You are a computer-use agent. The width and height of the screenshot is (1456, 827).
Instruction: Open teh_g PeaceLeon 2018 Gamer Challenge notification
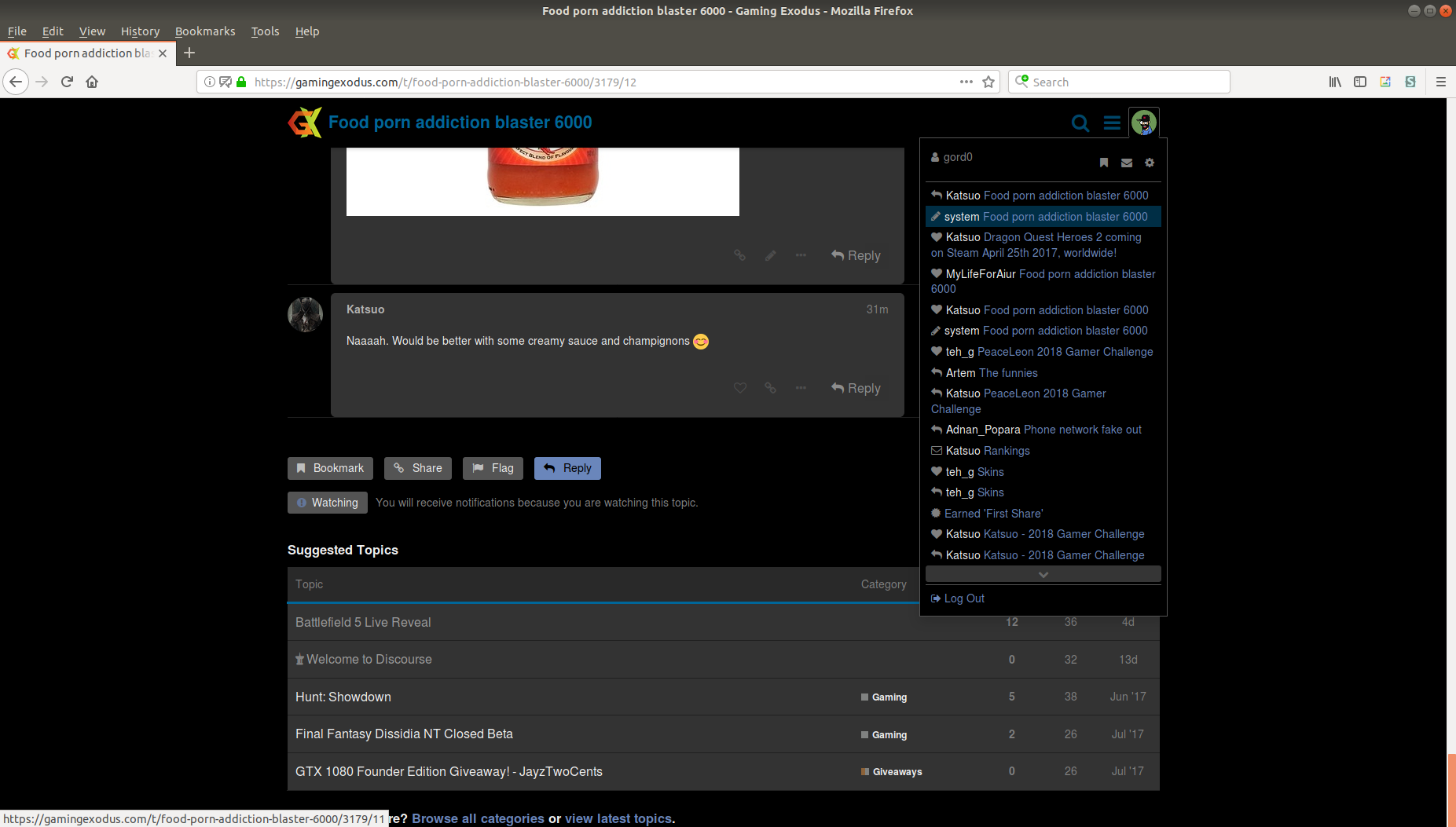1043,352
